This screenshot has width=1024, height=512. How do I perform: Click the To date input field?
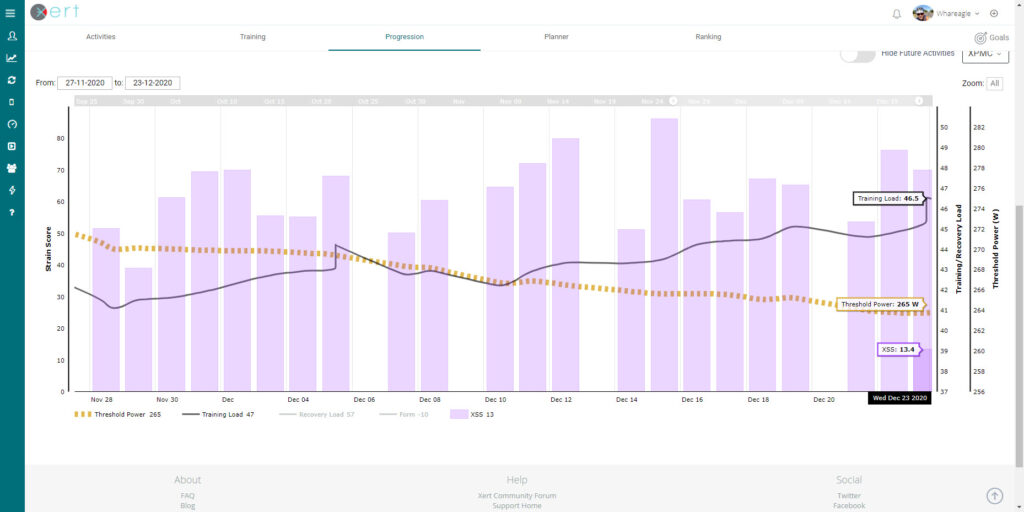click(x=153, y=83)
